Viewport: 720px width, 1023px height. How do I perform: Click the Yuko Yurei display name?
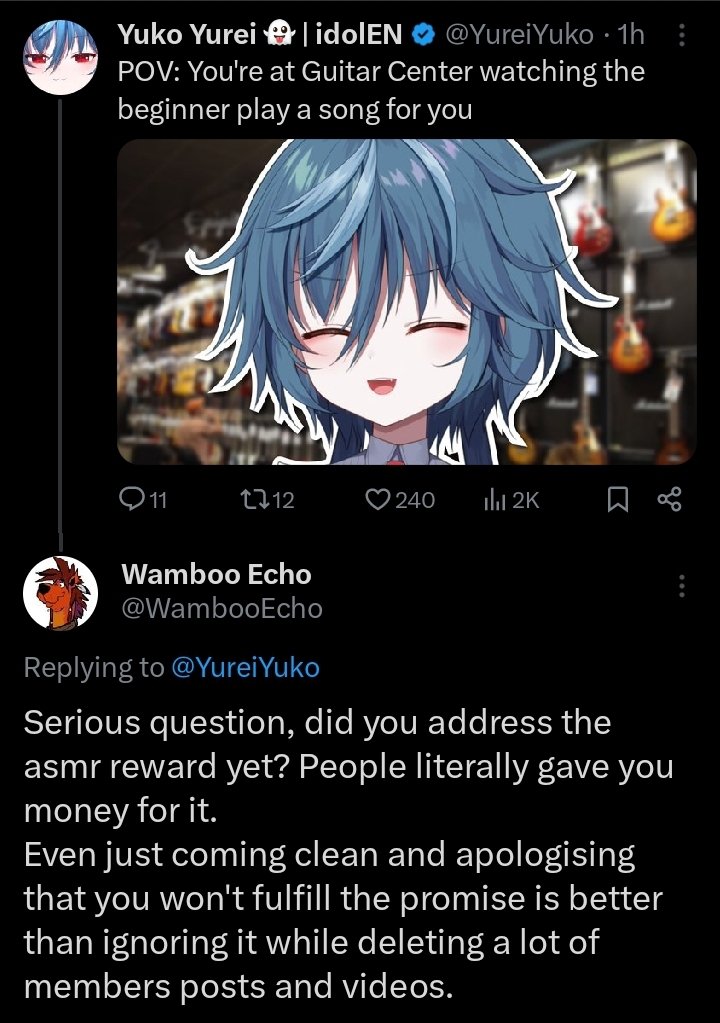click(187, 35)
